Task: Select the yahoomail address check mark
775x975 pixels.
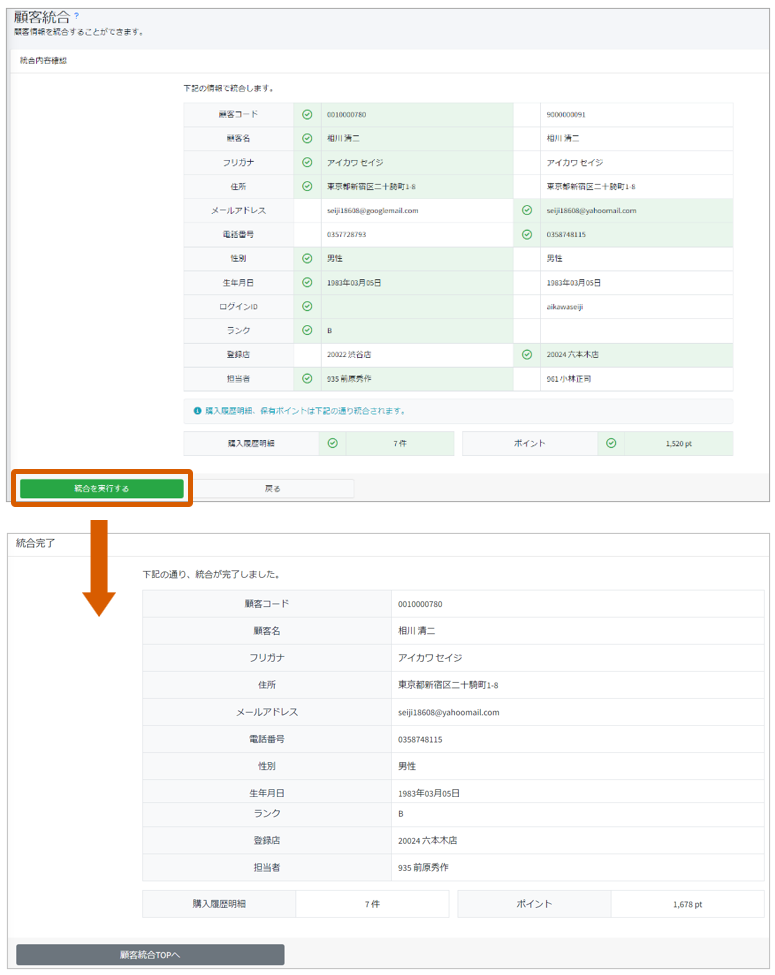Action: pyautogui.click(x=527, y=210)
